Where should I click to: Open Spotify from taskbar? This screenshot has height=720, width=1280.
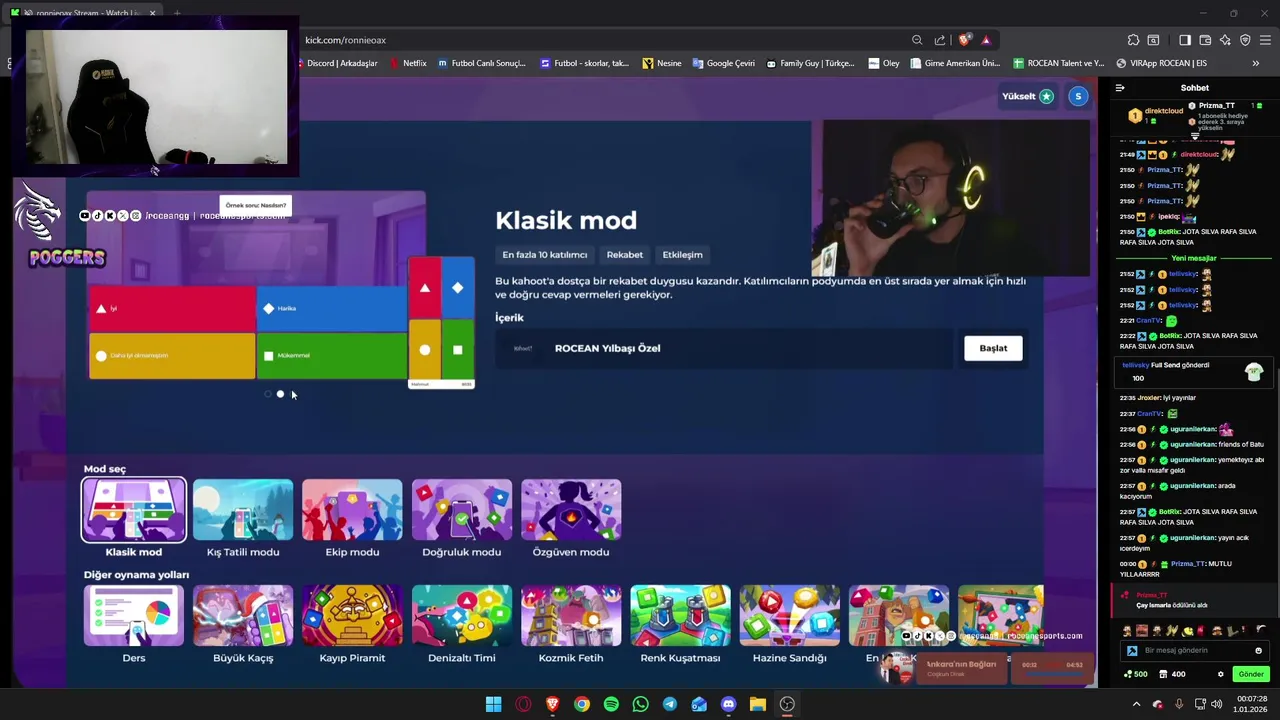click(611, 704)
